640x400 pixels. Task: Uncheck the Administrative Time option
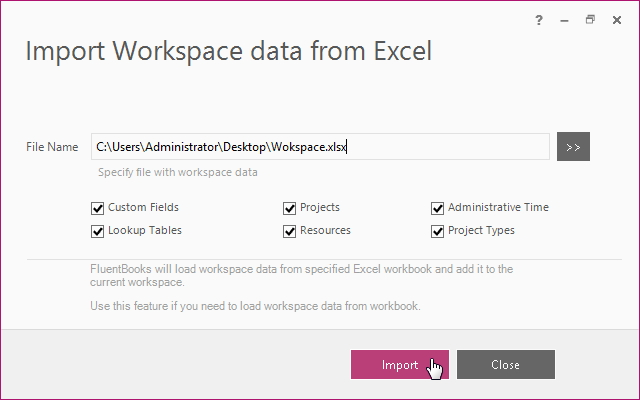[x=437, y=208]
